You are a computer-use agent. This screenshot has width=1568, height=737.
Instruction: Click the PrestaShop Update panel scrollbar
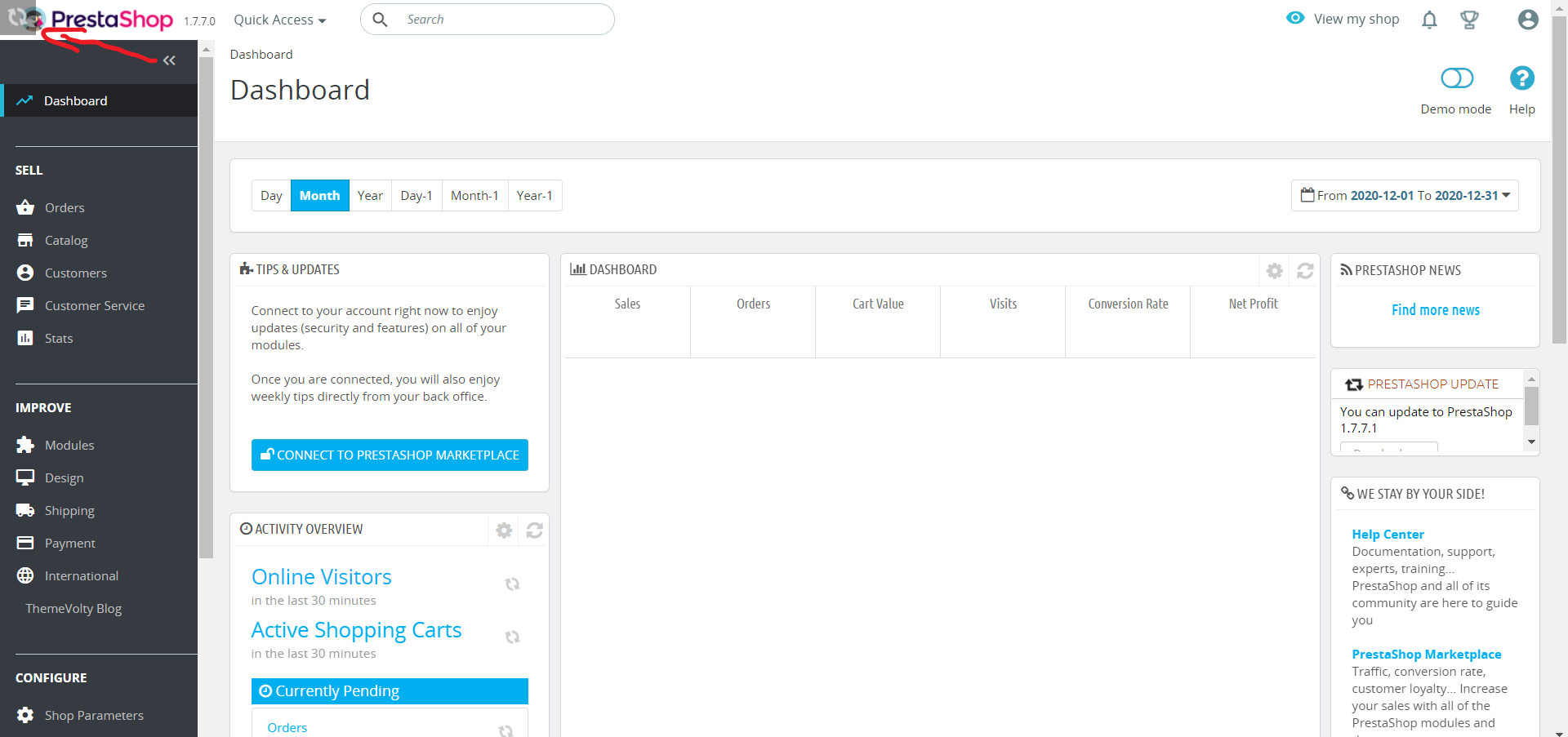click(1531, 406)
